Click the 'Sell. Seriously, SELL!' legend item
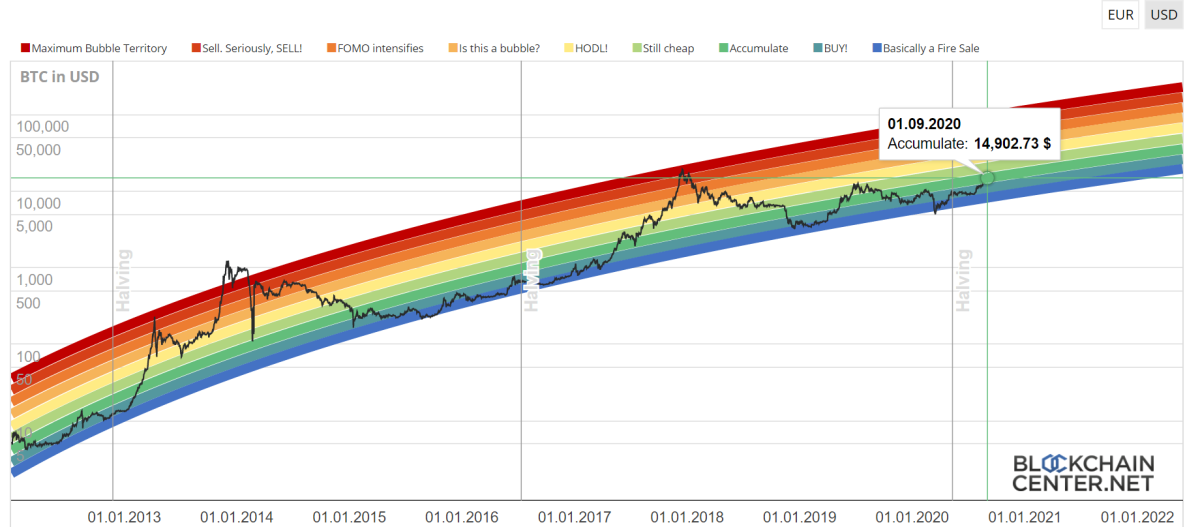This screenshot has height=527, width=1200. (247, 48)
